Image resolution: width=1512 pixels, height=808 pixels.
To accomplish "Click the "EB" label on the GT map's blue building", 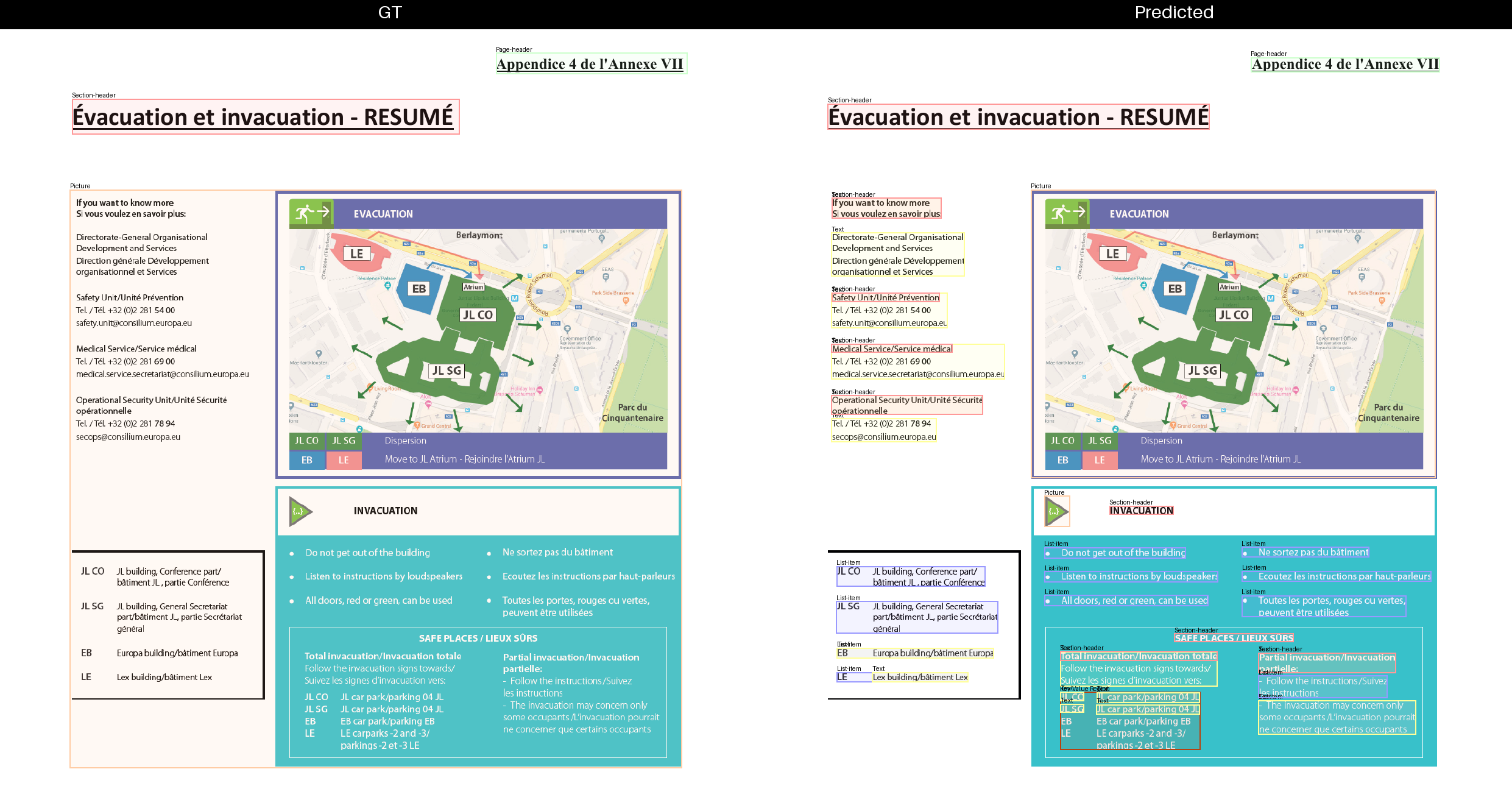I will click(419, 289).
